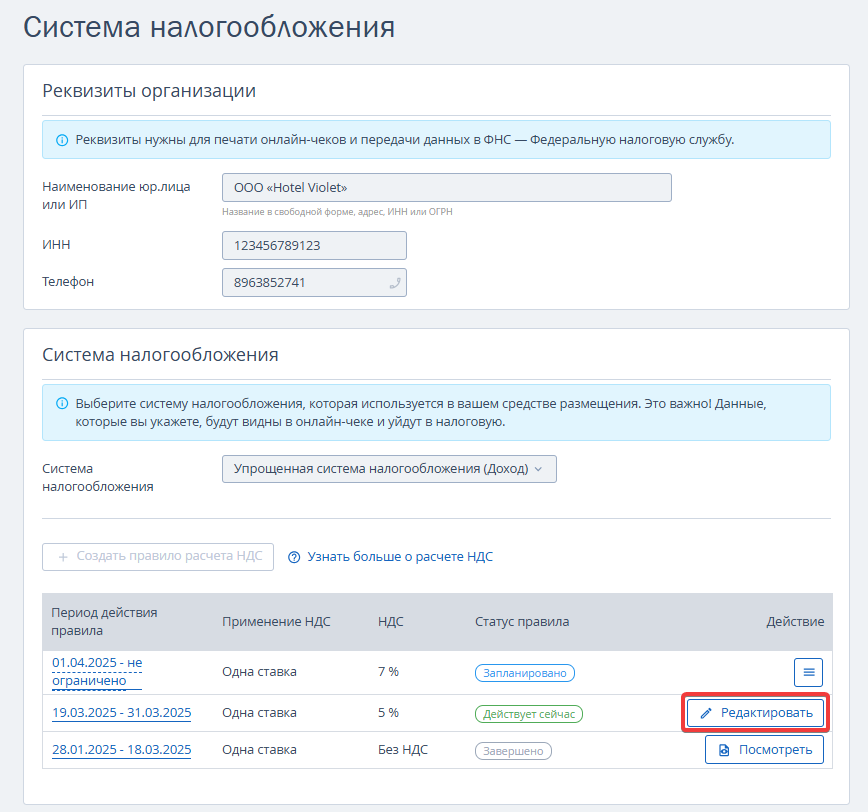Click the 5 % НДС value
868x812 pixels.
[x=388, y=712]
